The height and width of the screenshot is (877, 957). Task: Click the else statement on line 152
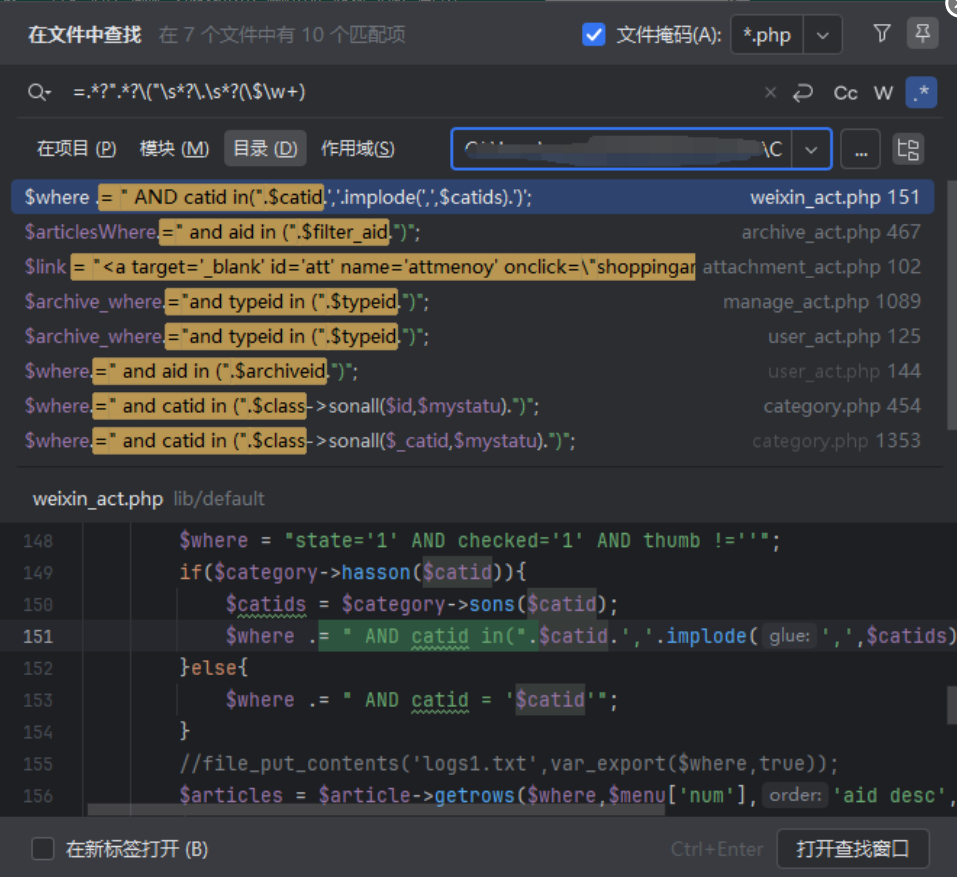214,668
